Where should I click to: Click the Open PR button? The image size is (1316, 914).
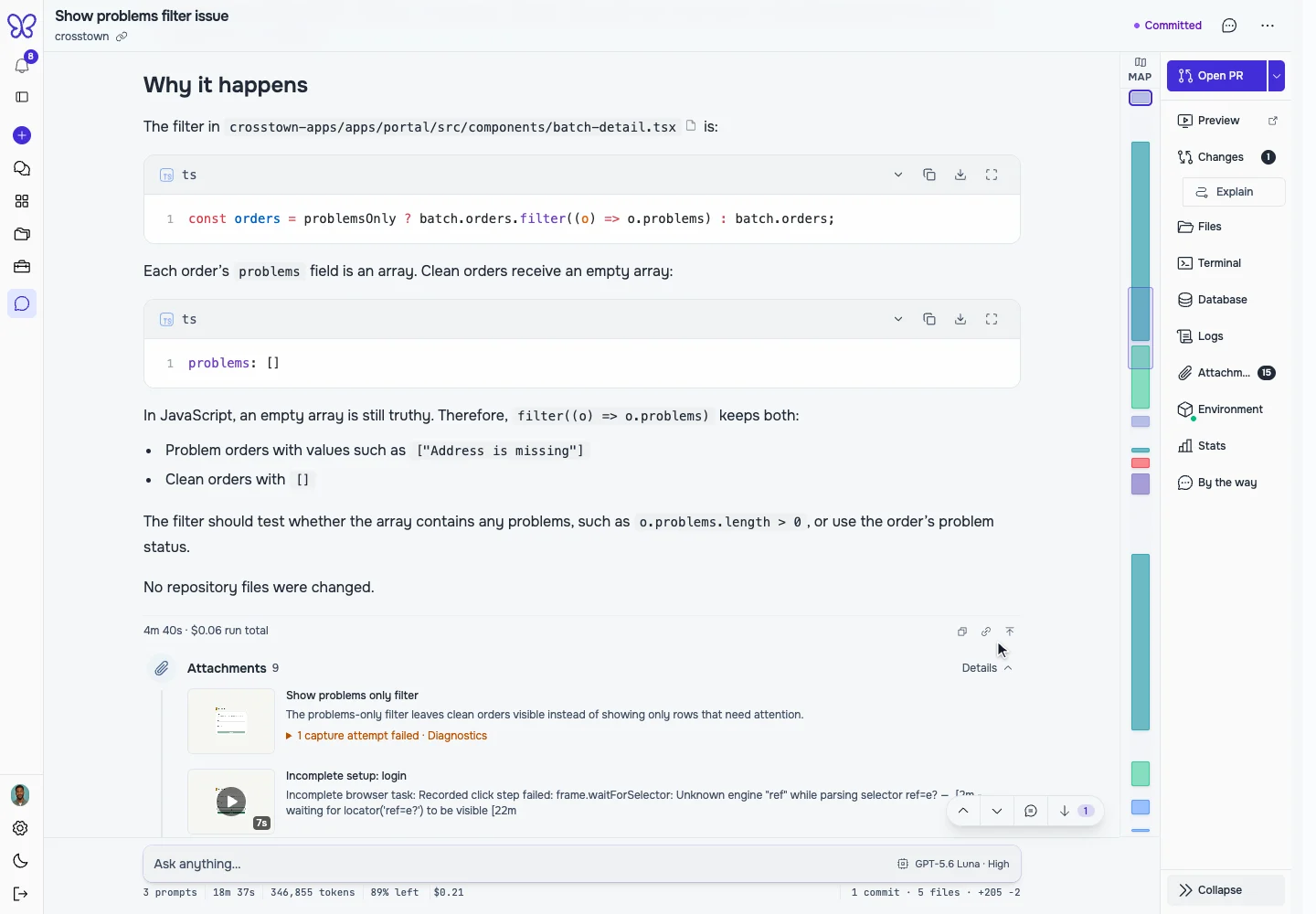click(1216, 76)
